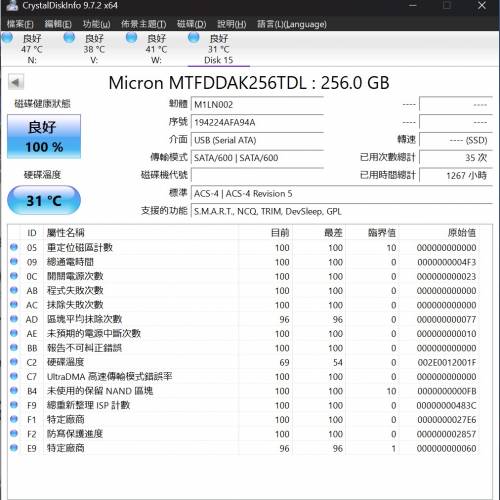Select disk W: status orb icon
The image size is (500, 500).
(x=132, y=37)
